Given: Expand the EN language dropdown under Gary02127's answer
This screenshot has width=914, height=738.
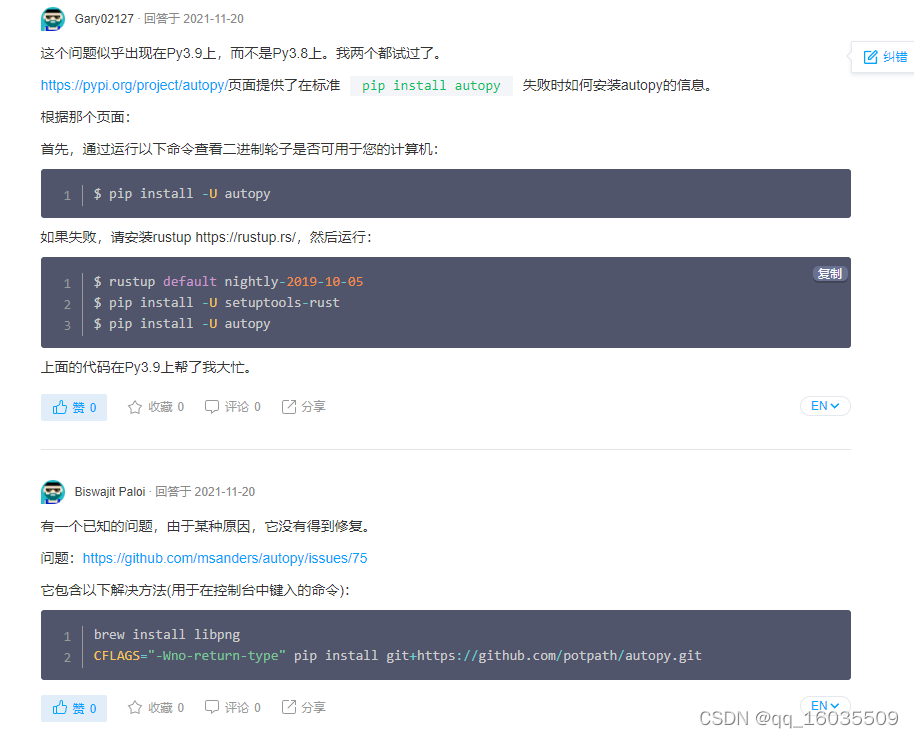Looking at the screenshot, I should click(825, 406).
